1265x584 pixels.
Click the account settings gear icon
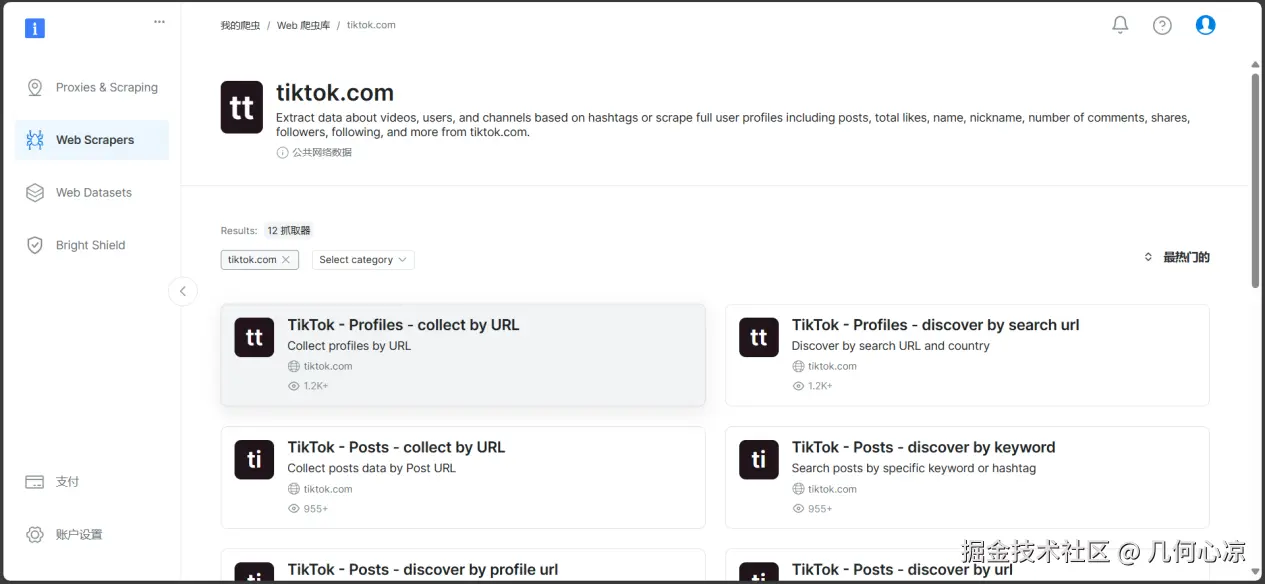pos(35,535)
